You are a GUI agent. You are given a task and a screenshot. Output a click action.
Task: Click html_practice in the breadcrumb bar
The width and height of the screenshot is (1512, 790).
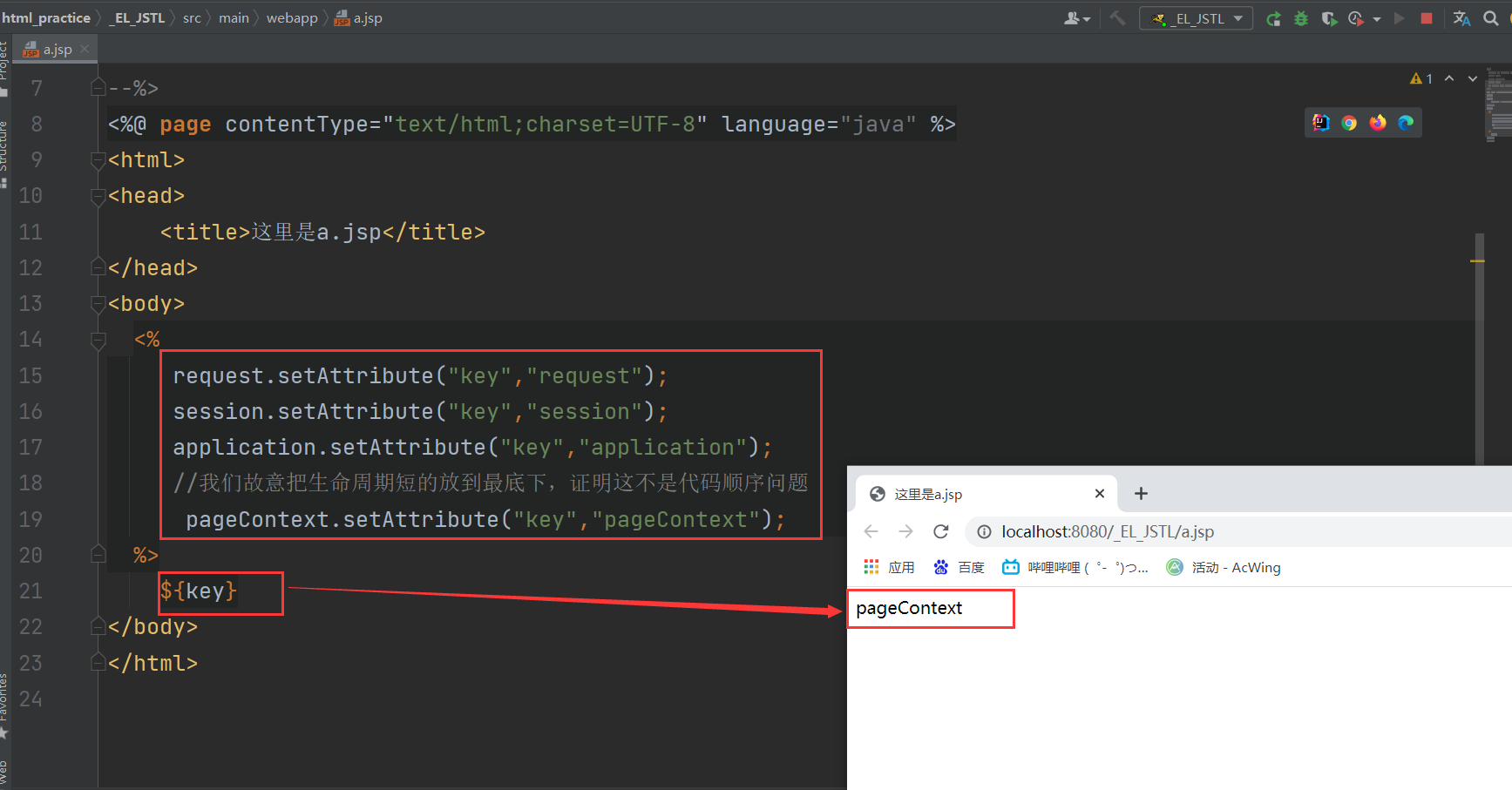tap(46, 17)
